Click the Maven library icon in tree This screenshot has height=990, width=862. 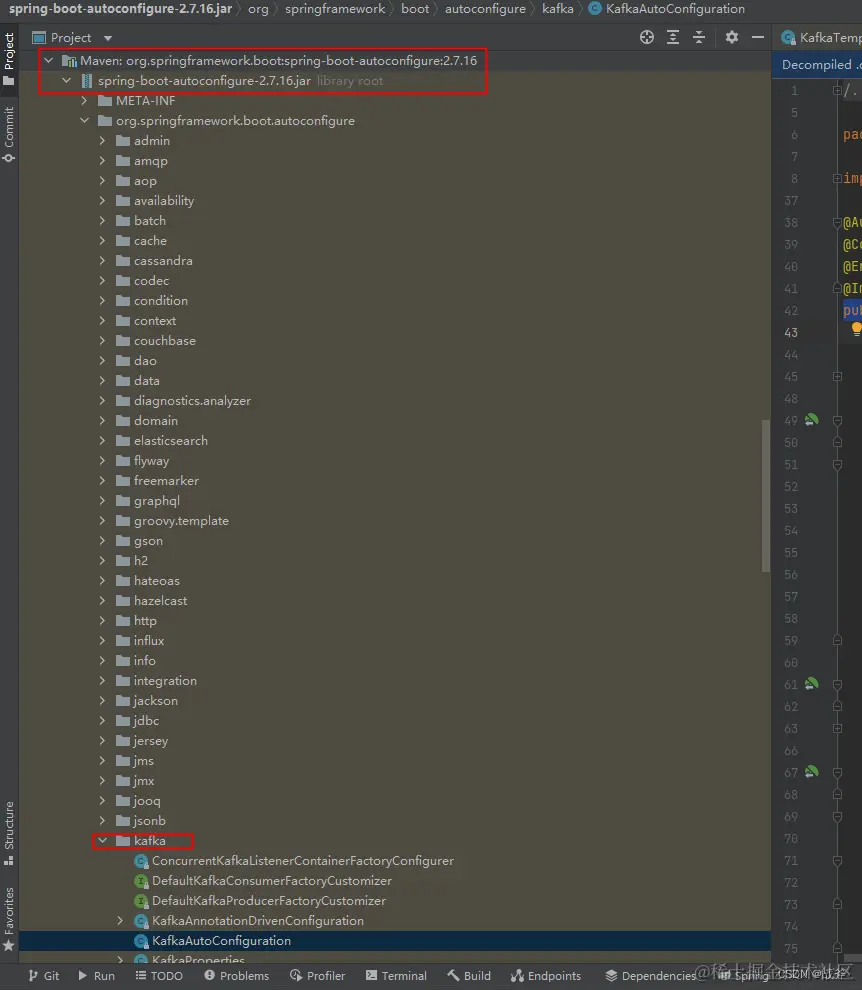click(69, 61)
